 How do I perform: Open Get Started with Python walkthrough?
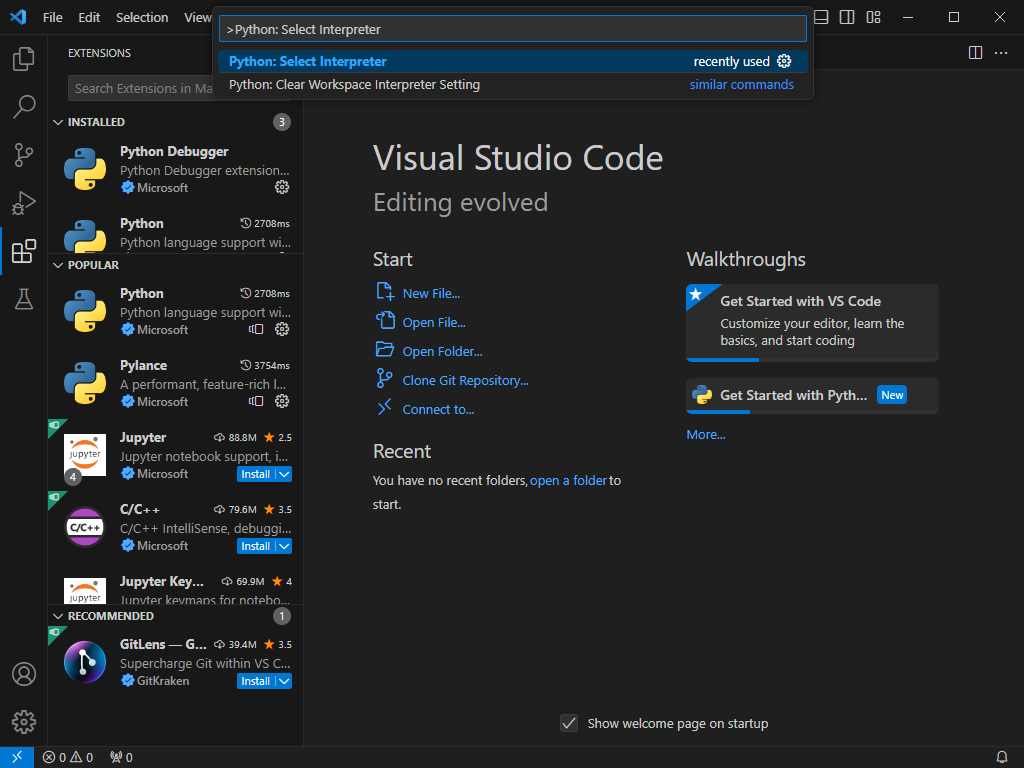click(x=812, y=396)
